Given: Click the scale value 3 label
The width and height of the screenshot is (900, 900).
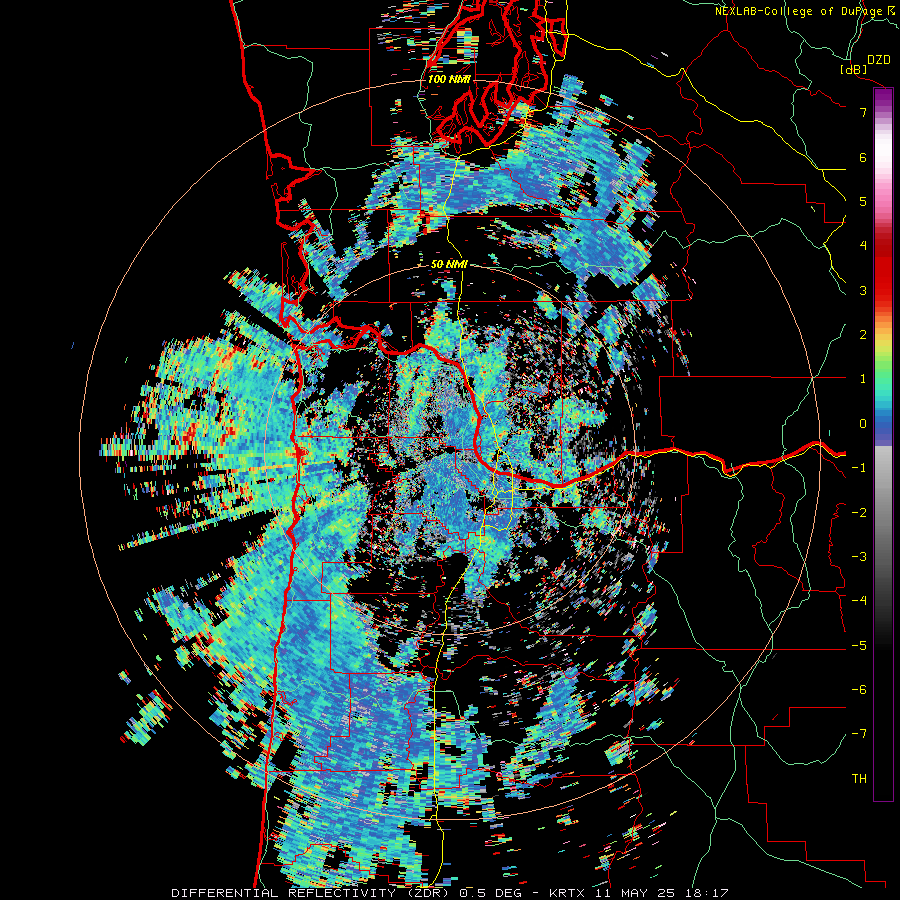Looking at the screenshot, I should 863,290.
